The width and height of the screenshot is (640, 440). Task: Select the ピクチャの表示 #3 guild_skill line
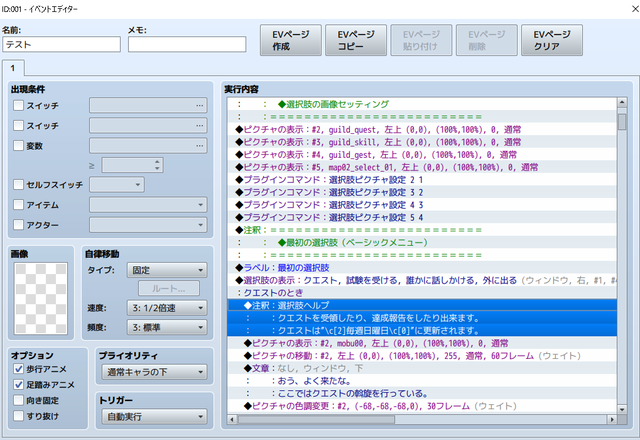coord(422,142)
